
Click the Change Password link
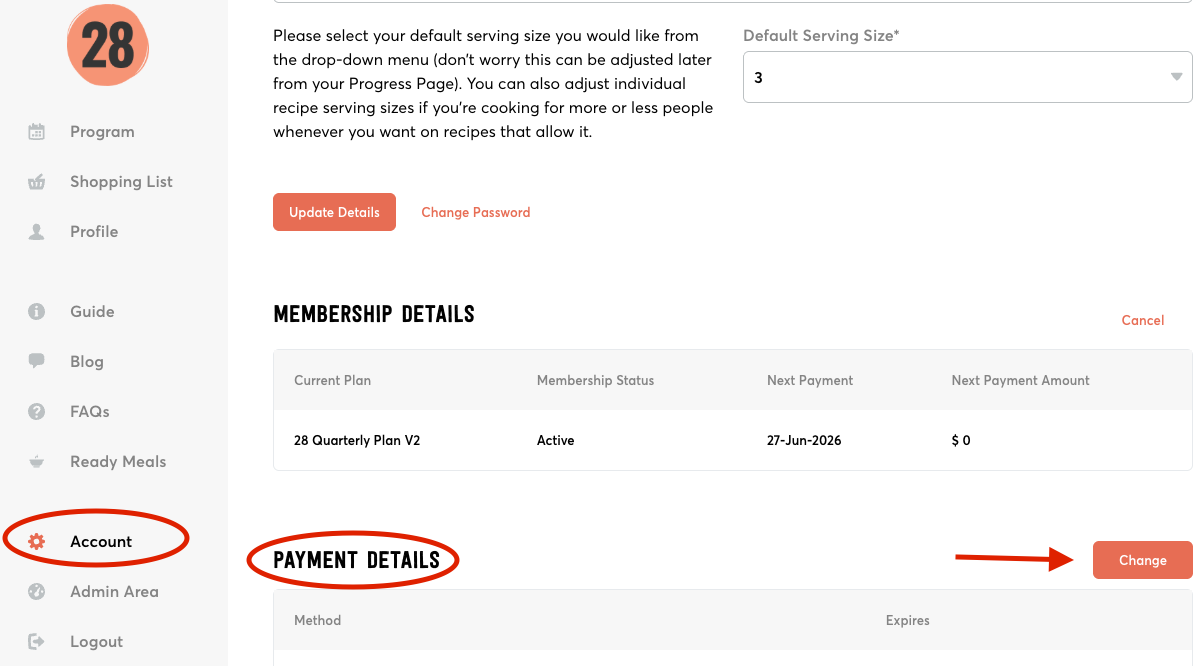click(x=475, y=212)
